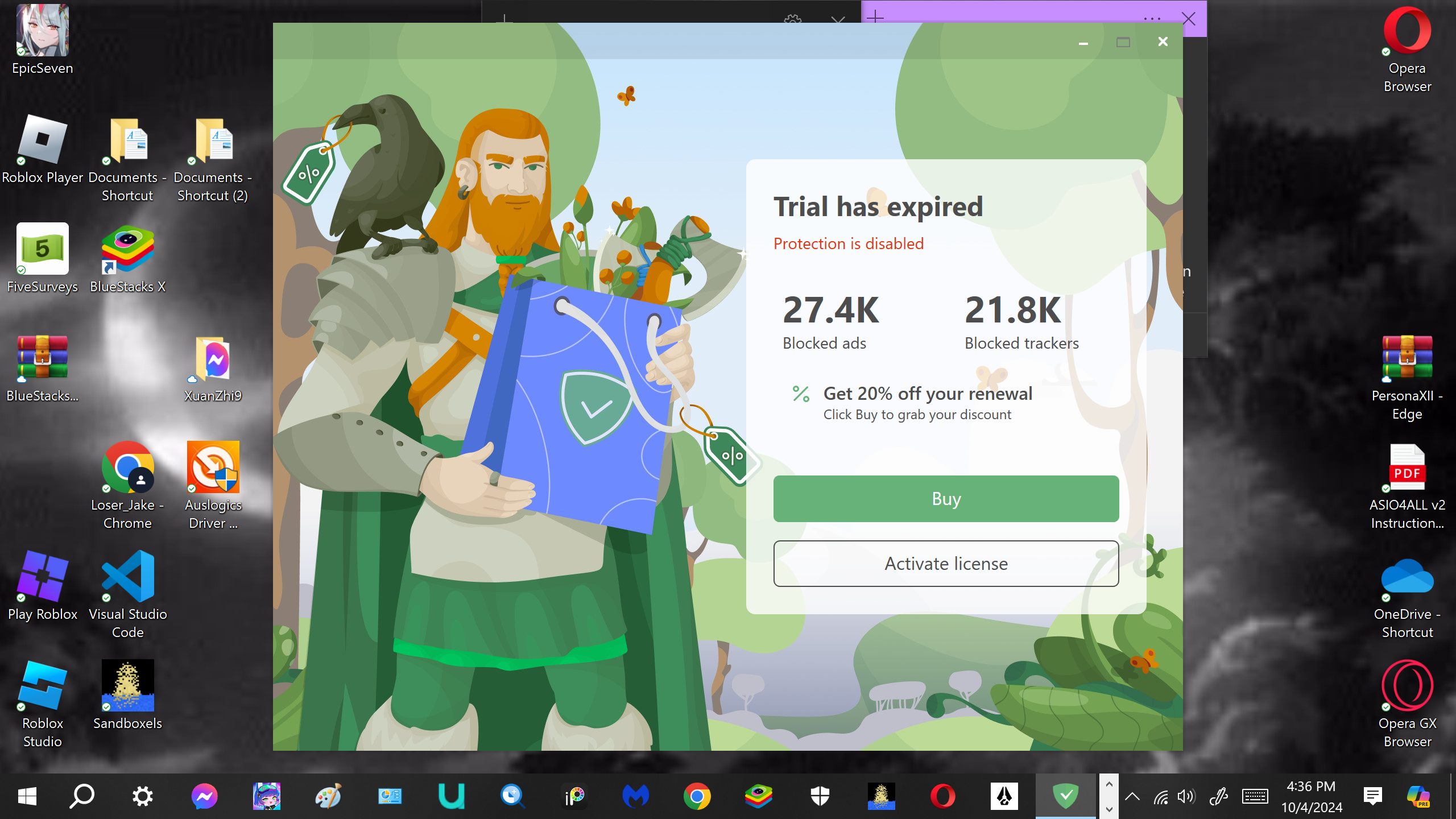The width and height of the screenshot is (1456, 819).
Task: Select the Loser_Jake - Chrome shortcut
Action: click(x=128, y=486)
